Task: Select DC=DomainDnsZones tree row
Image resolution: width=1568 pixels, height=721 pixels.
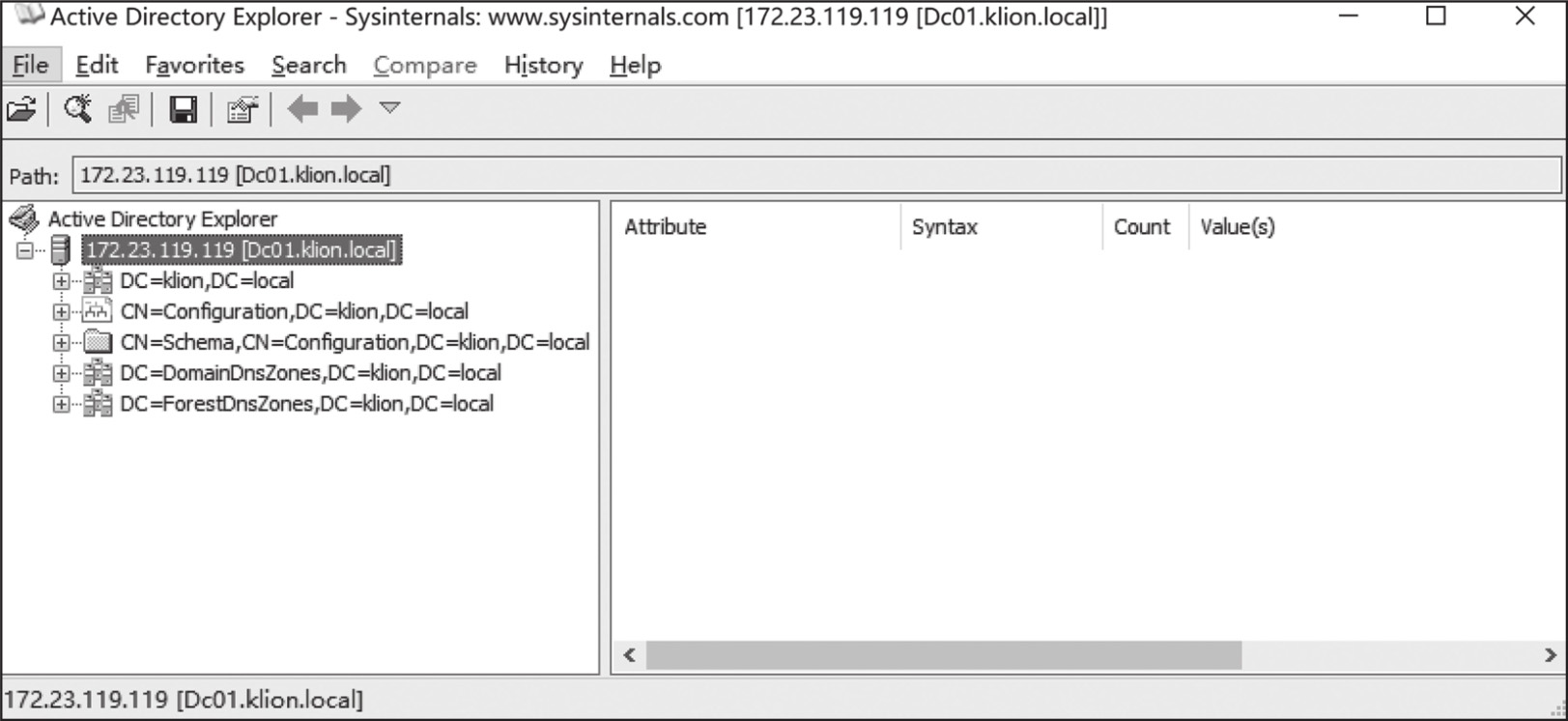Action: 310,373
